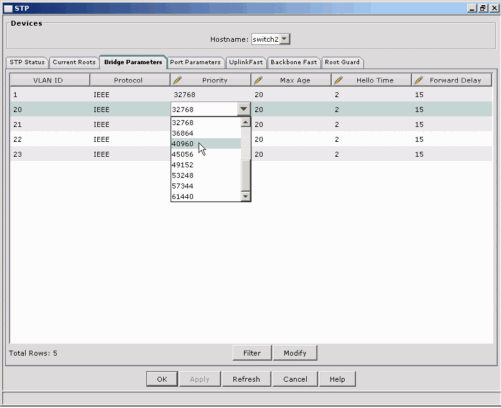Click Forward Delay 15 in VLAN 23 row
Viewport: 501px width, 408px height.
click(419, 154)
